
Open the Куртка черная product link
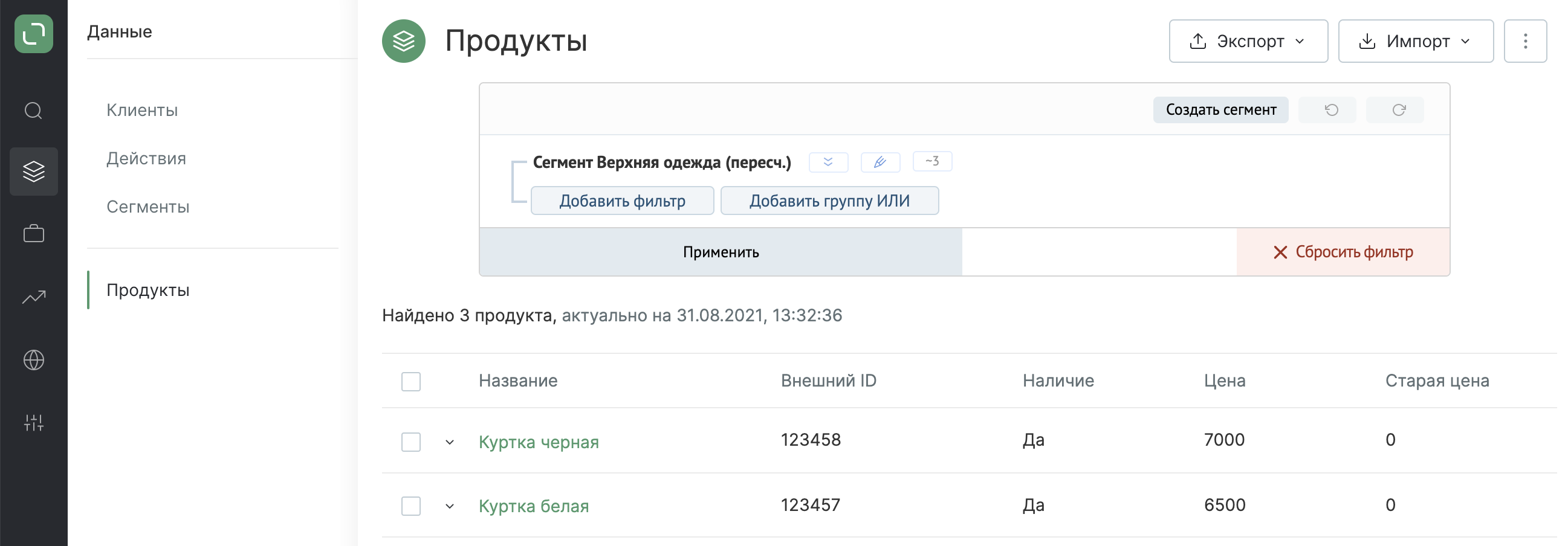(x=539, y=442)
